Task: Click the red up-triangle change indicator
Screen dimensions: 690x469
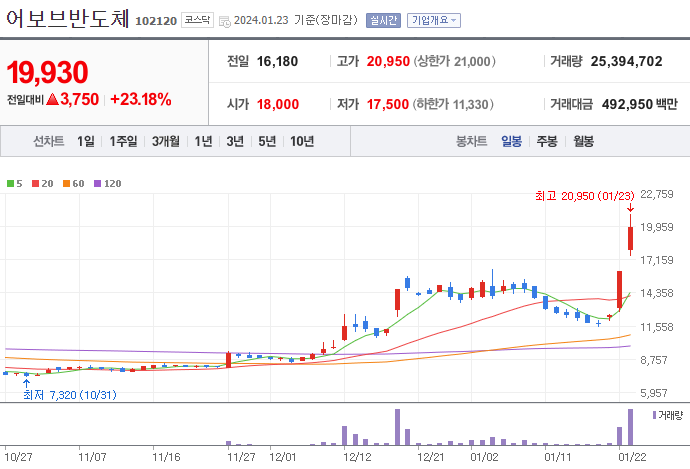Action: pos(52,99)
